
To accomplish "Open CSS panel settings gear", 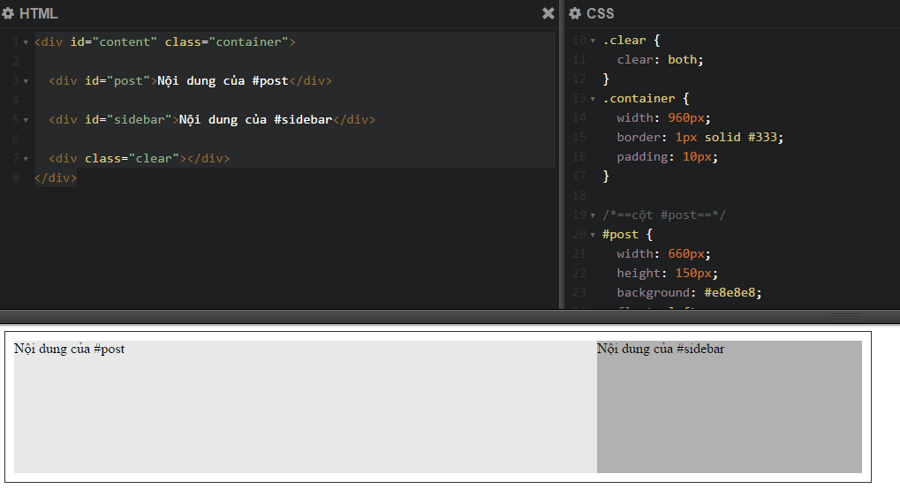I will 575,13.
